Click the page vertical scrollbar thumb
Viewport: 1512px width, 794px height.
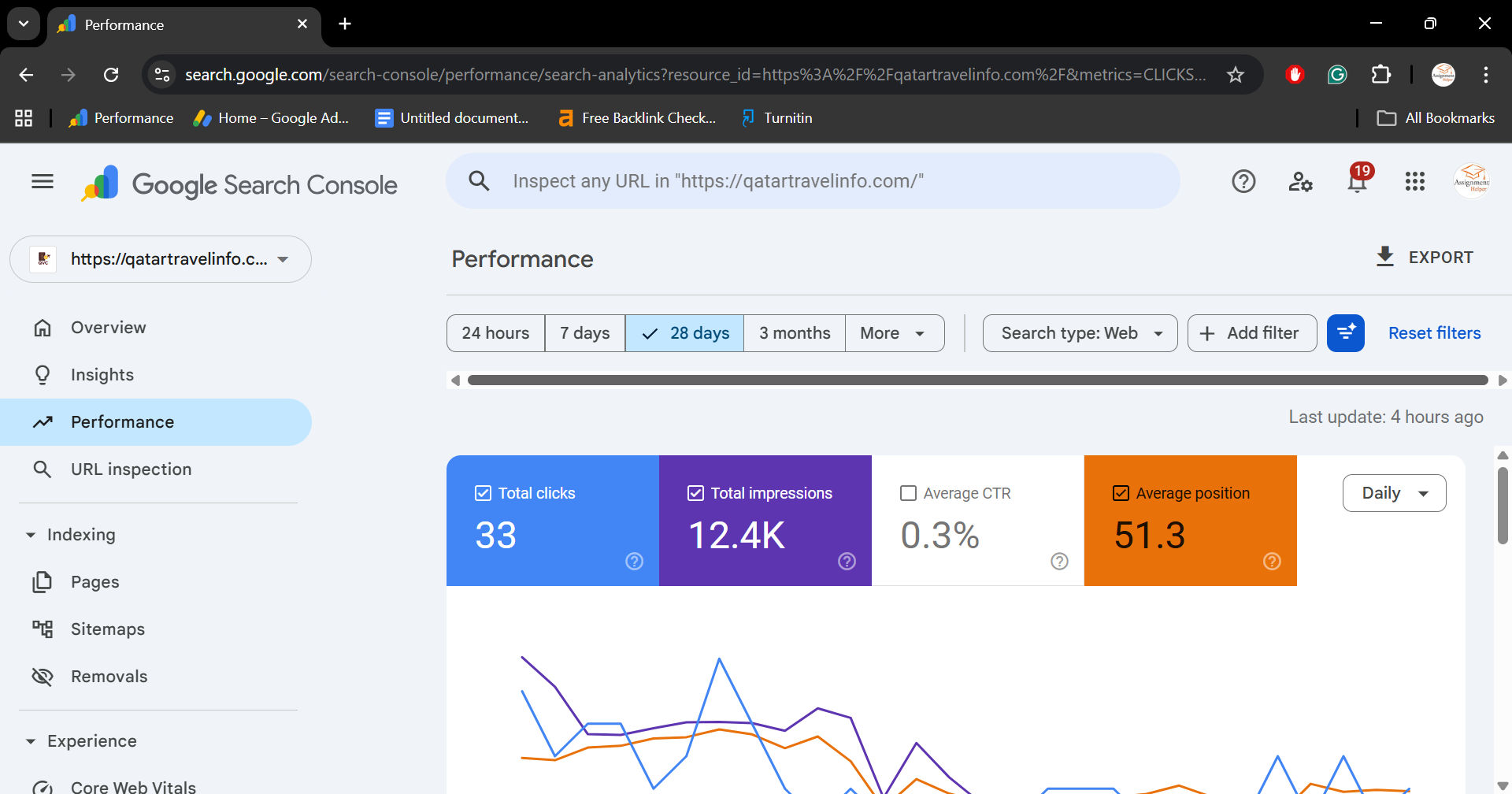pos(1503,505)
